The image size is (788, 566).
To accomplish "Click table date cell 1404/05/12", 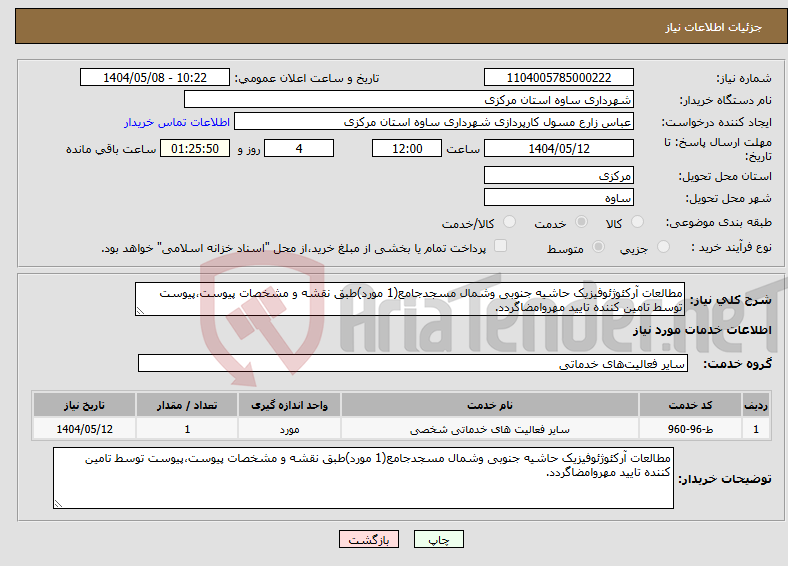I will [84, 429].
